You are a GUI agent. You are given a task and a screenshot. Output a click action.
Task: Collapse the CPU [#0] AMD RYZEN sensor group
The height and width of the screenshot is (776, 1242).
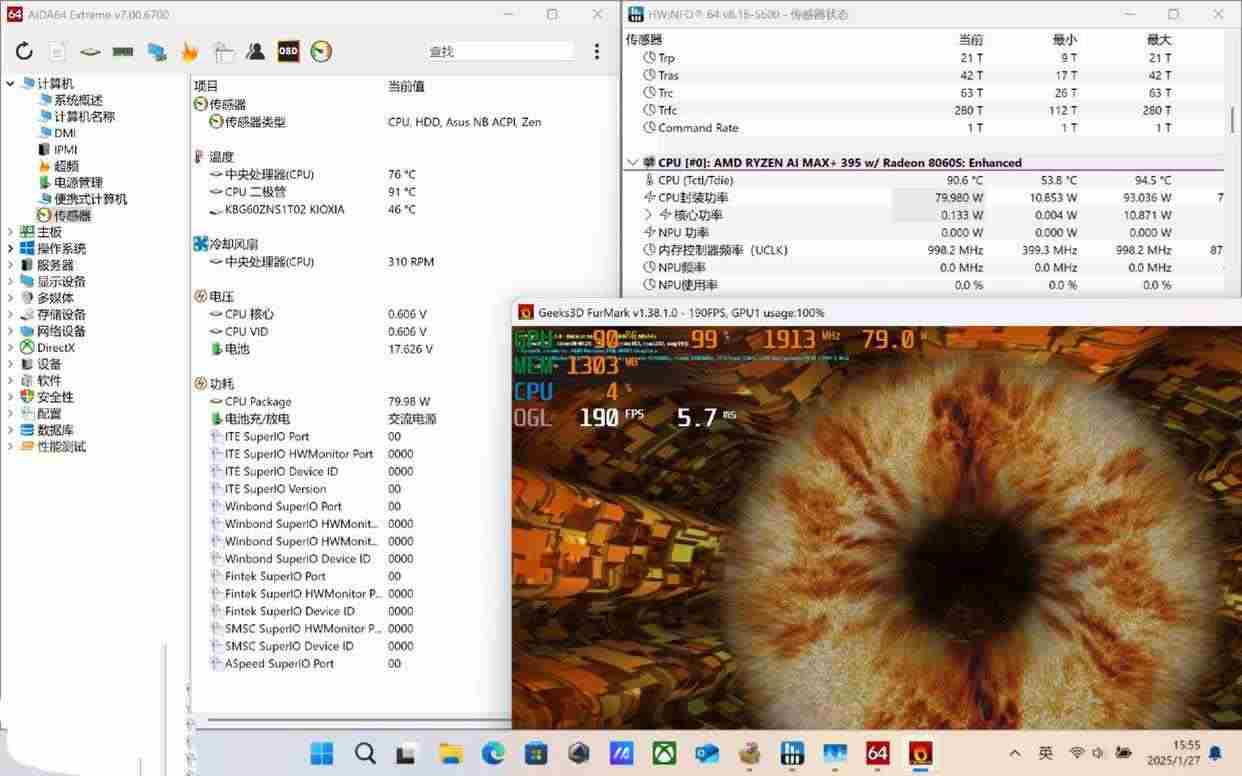(632, 162)
